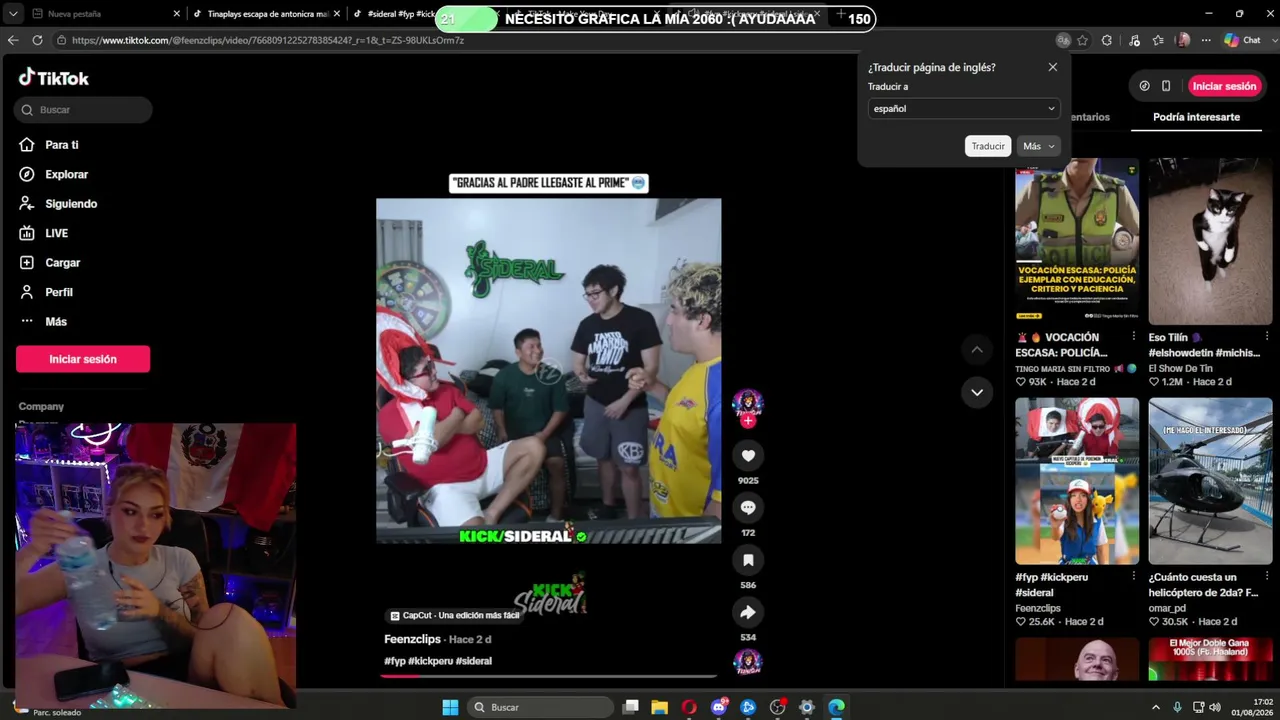Open the TikTok home logo
Screen dimensions: 1280x720
click(54, 78)
